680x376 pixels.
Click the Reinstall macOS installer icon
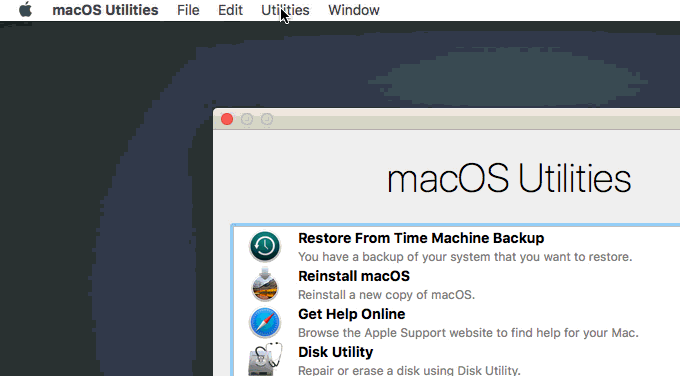click(265, 284)
